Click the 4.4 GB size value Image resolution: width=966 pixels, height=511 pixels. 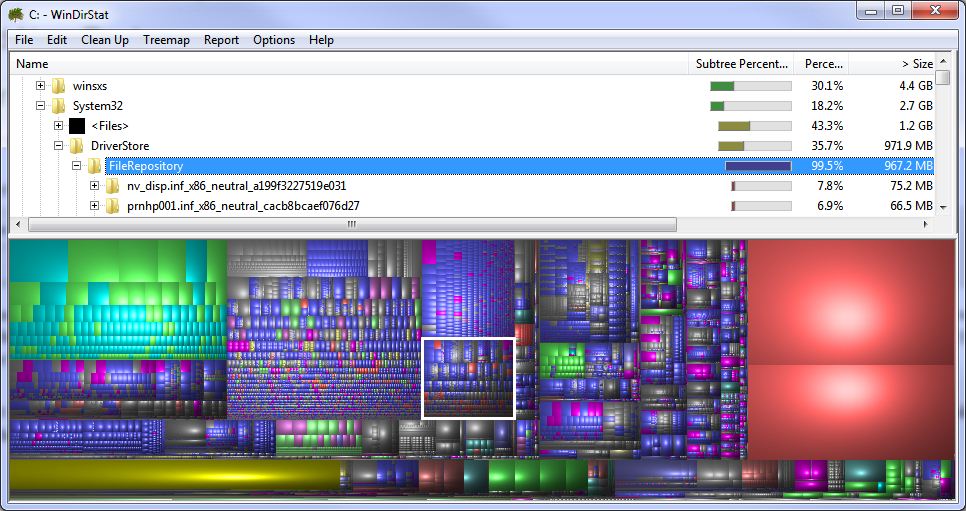[917, 86]
